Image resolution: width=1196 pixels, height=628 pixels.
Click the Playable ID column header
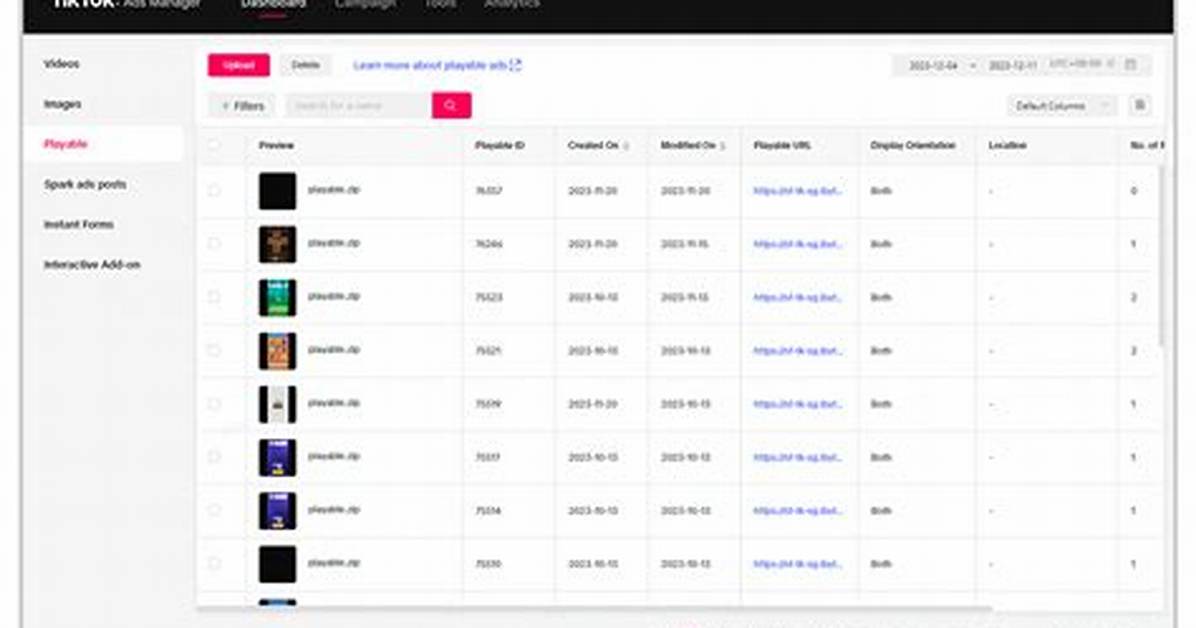[500, 145]
